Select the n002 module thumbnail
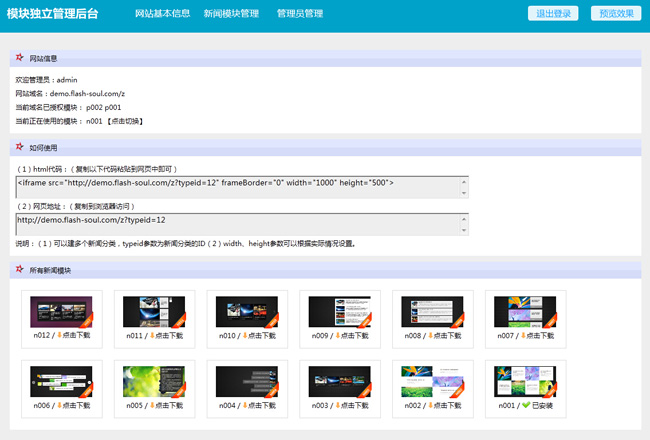This screenshot has width=650, height=440. coord(432,382)
